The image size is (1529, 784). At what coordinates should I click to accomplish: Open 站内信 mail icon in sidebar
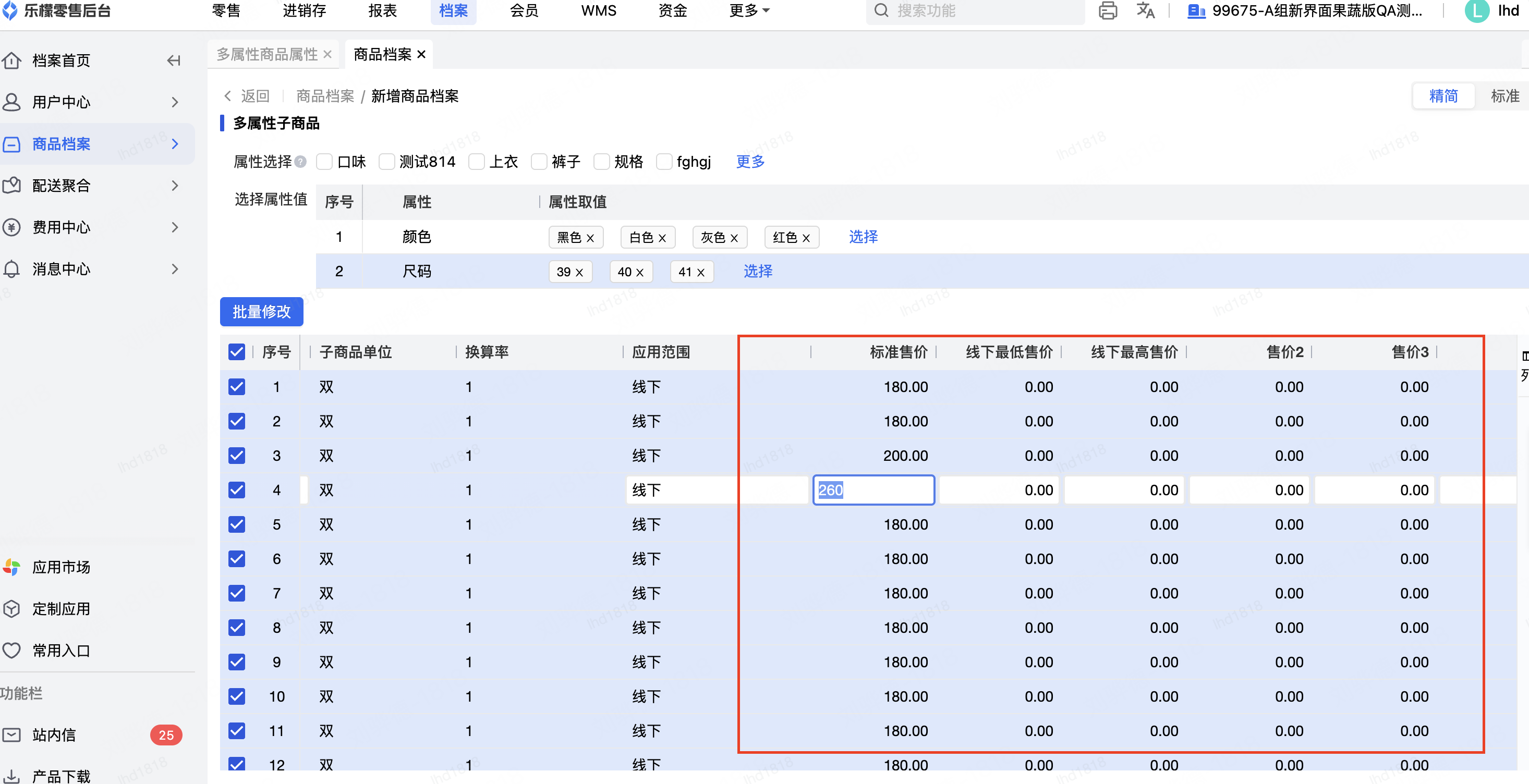coord(12,735)
